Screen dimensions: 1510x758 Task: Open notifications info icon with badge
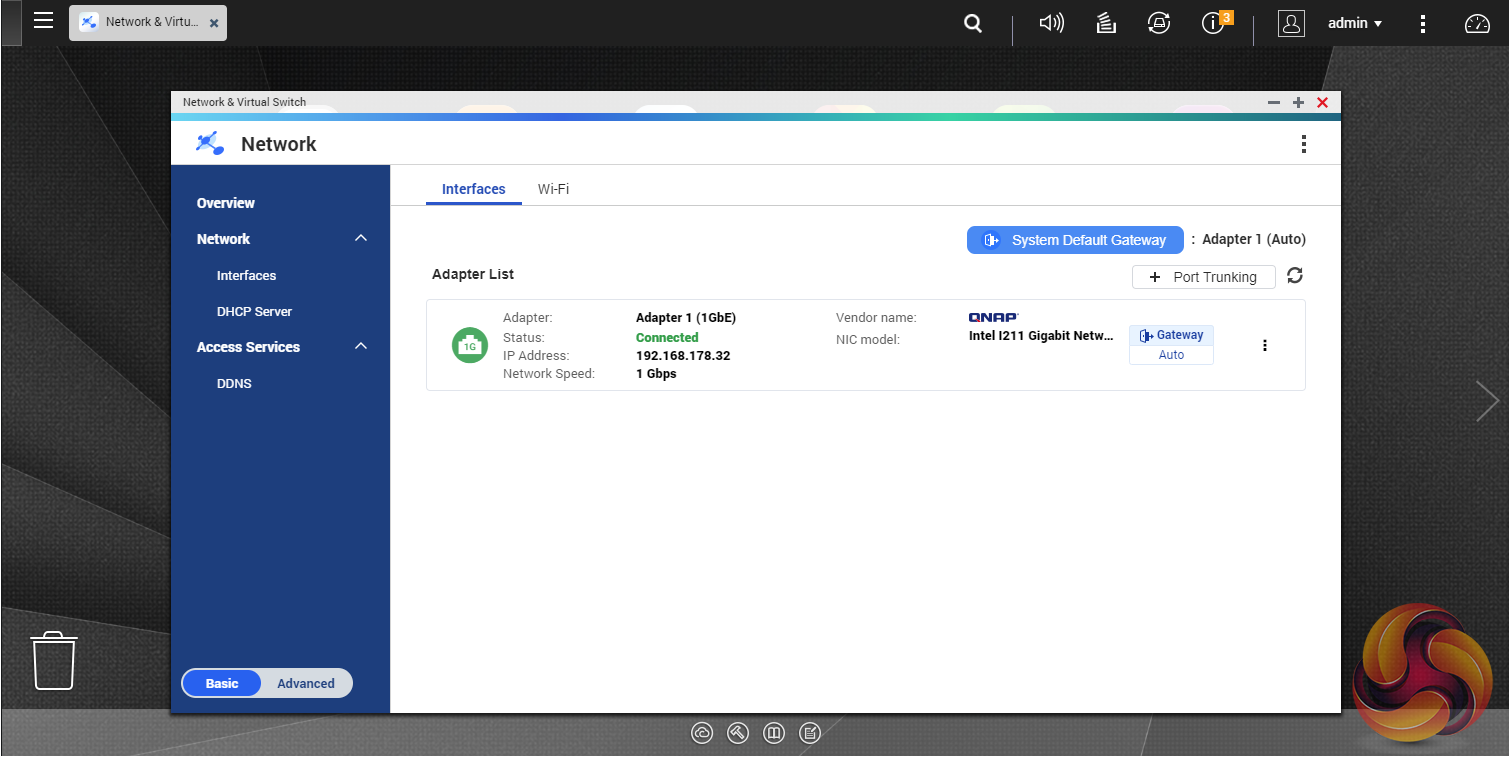[1214, 23]
